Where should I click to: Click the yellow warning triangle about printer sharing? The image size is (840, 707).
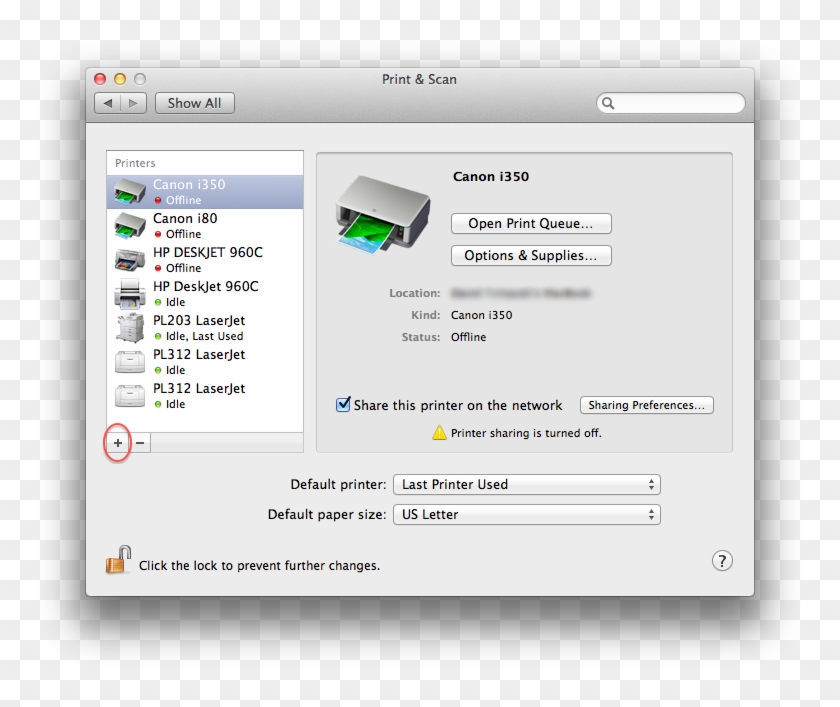[x=440, y=433]
